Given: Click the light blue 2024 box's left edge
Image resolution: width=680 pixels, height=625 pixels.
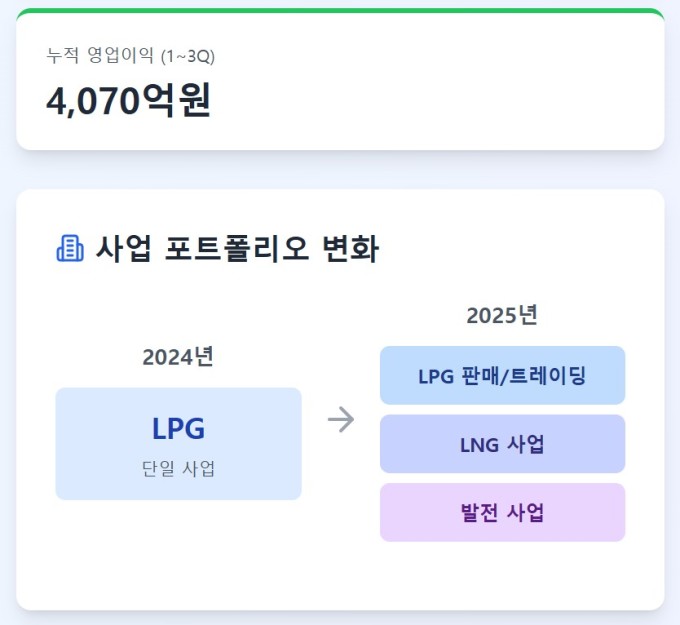Looking at the screenshot, I should [59, 444].
